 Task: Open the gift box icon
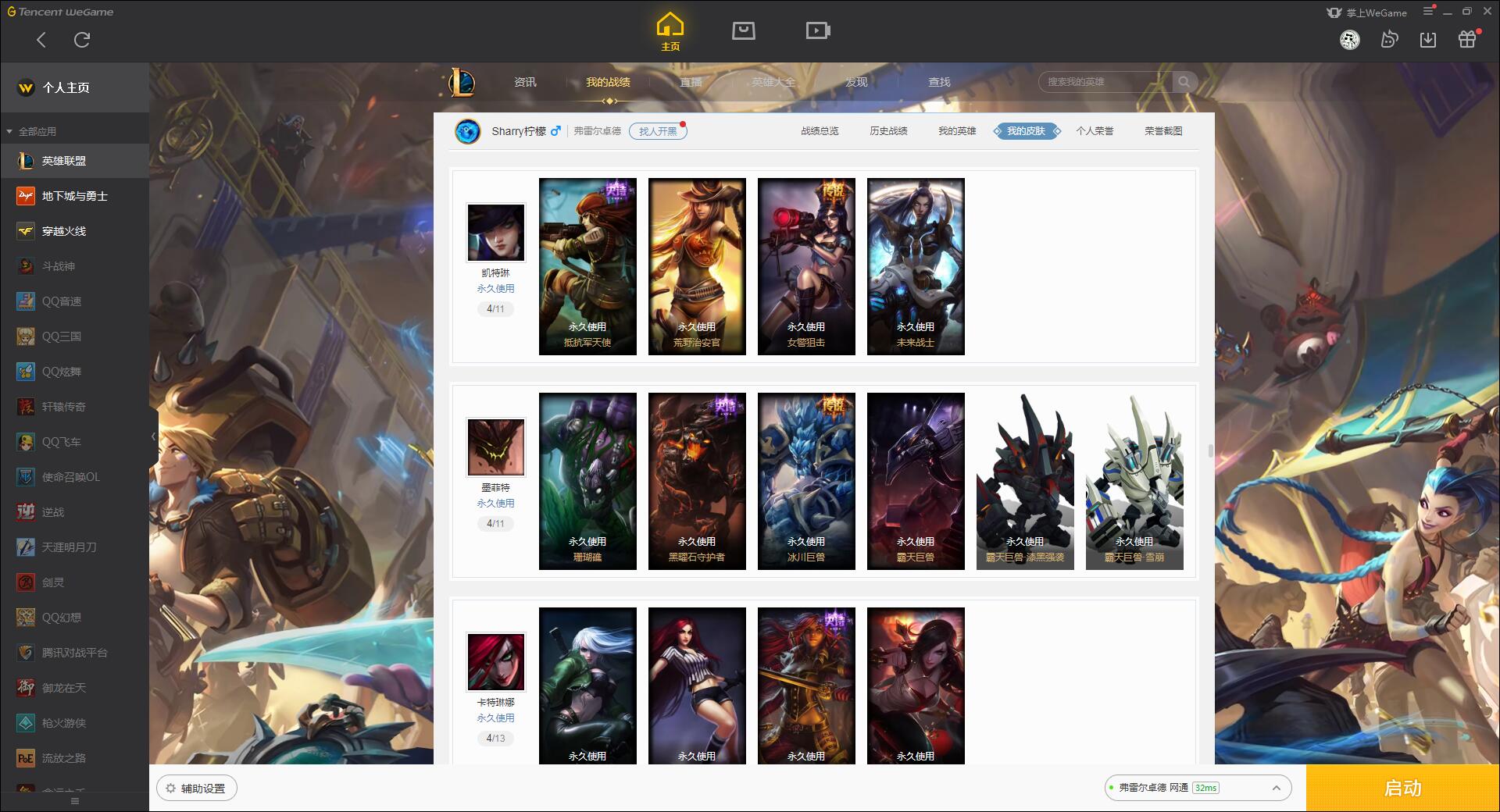tap(1467, 40)
